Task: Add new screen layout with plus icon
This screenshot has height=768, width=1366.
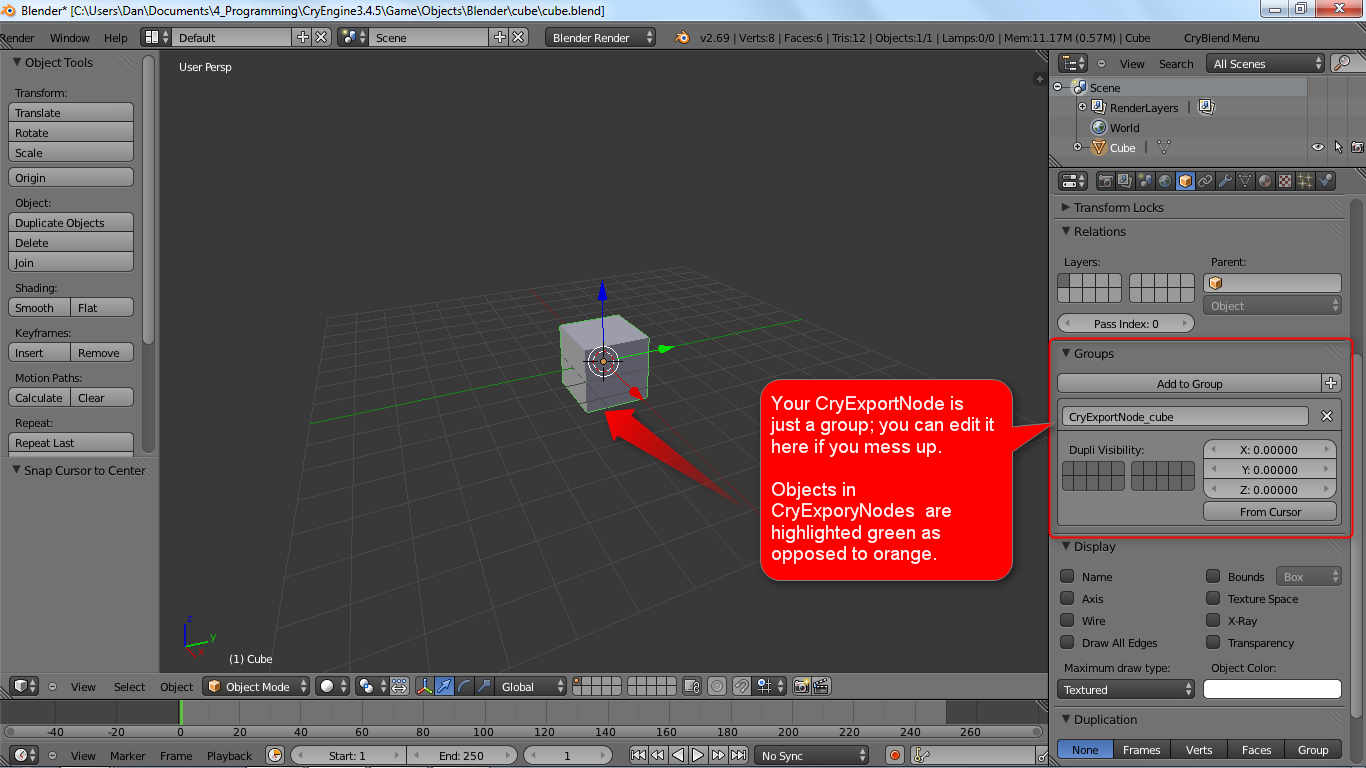Action: pyautogui.click(x=303, y=37)
